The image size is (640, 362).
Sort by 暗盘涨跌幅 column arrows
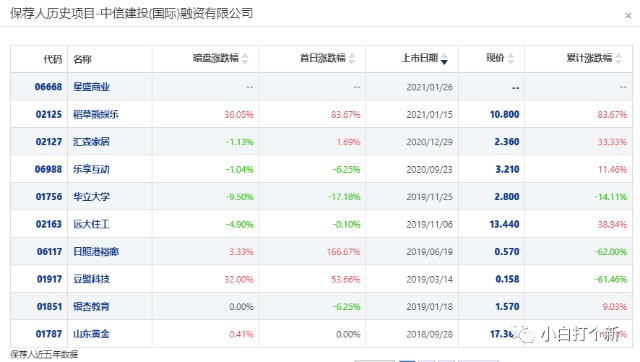pyautogui.click(x=245, y=59)
